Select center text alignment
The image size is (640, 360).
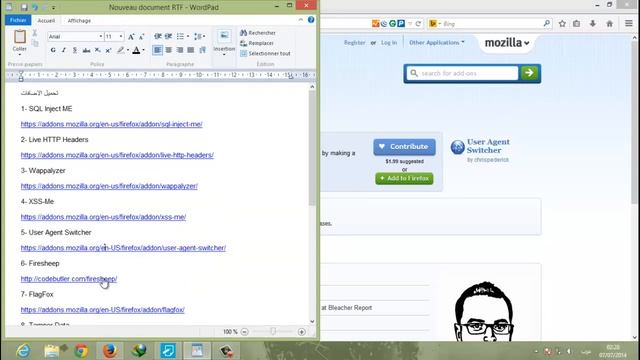tap(169, 50)
